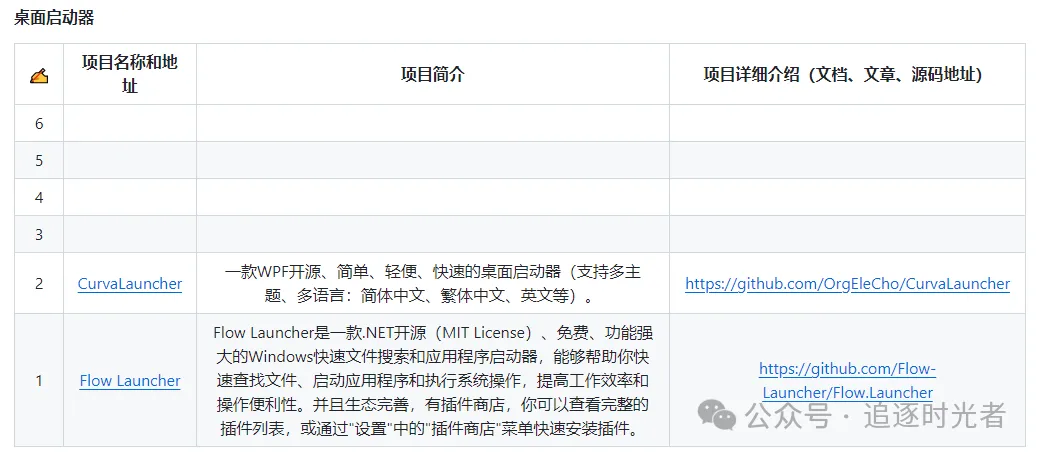Click row number 4 cell
This screenshot has width=1040, height=458.
39,198
